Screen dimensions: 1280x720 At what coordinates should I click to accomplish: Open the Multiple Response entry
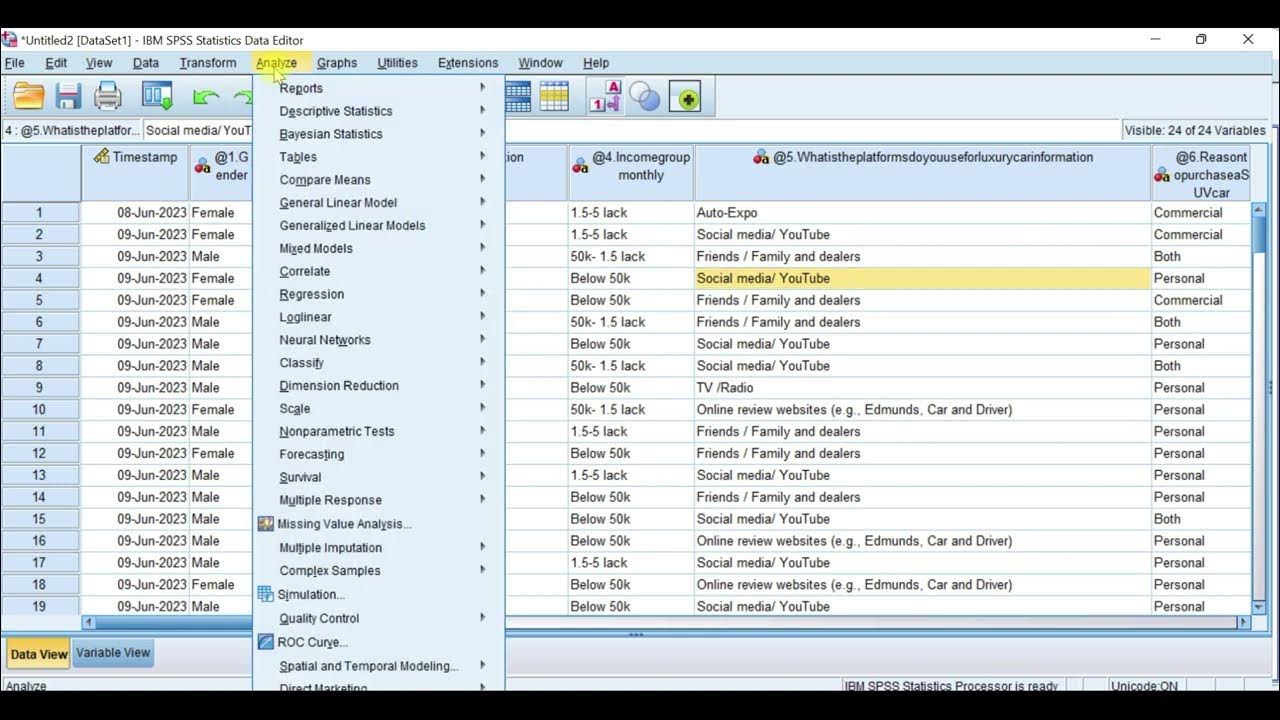coord(379,500)
